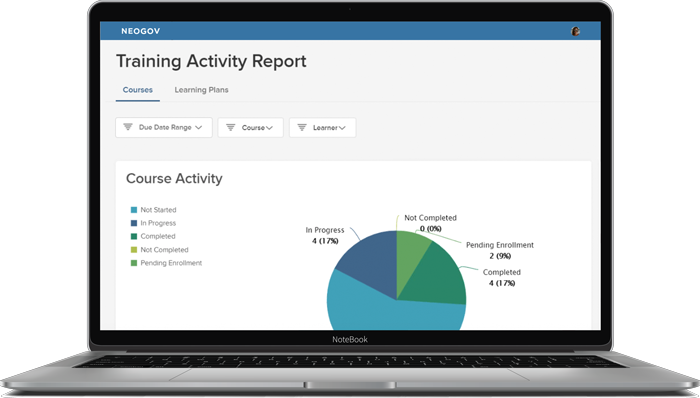This screenshot has width=700, height=398.
Task: Click the Not Completed legend color swatch
Action: pyautogui.click(x=133, y=250)
